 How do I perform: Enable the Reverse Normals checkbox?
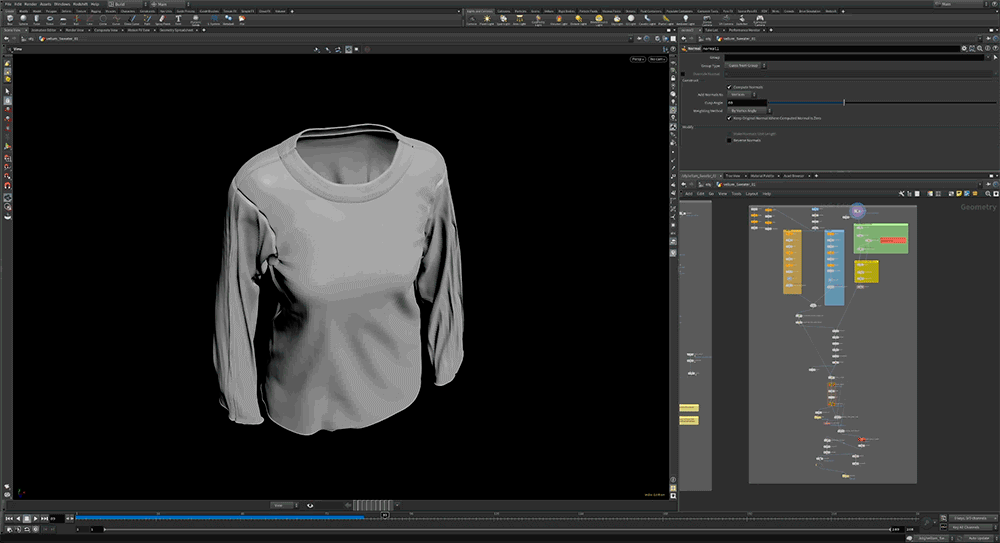tap(729, 140)
